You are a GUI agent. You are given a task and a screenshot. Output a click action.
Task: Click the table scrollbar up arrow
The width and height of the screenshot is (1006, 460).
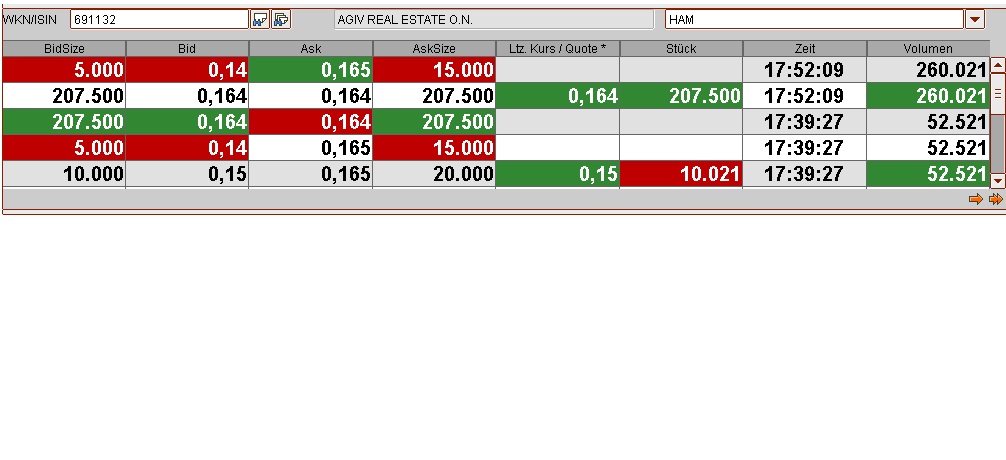click(x=998, y=65)
